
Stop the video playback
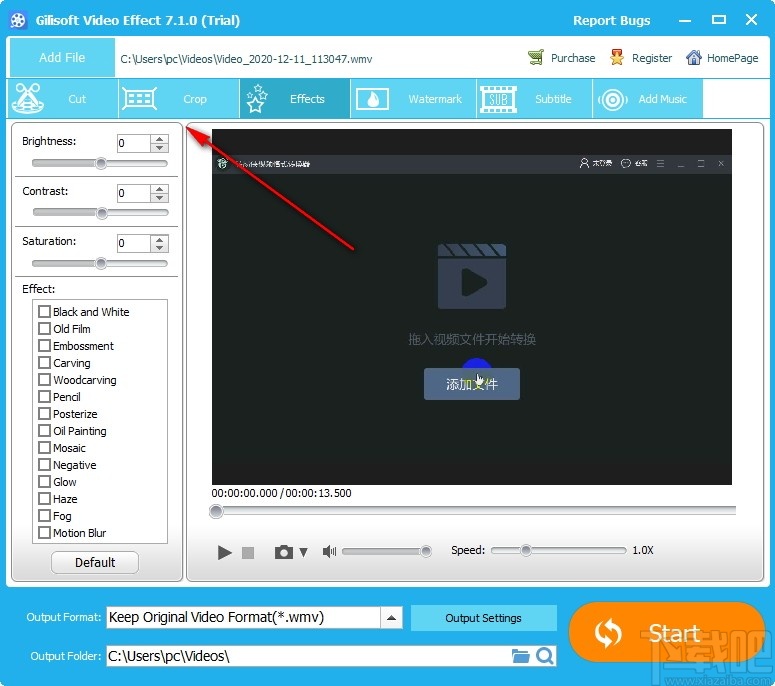(x=248, y=553)
